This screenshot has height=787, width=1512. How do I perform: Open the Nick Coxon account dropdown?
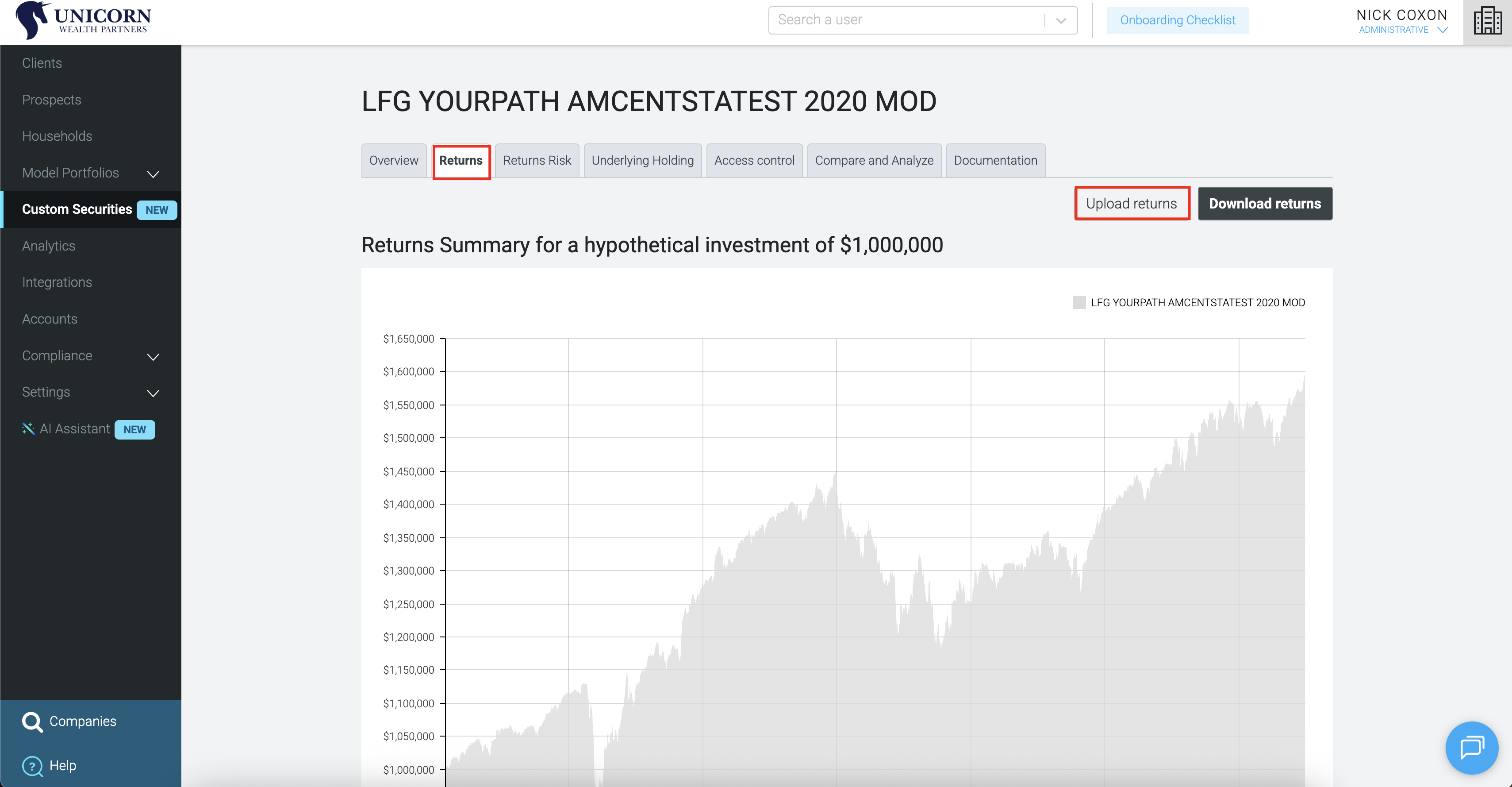click(1443, 30)
